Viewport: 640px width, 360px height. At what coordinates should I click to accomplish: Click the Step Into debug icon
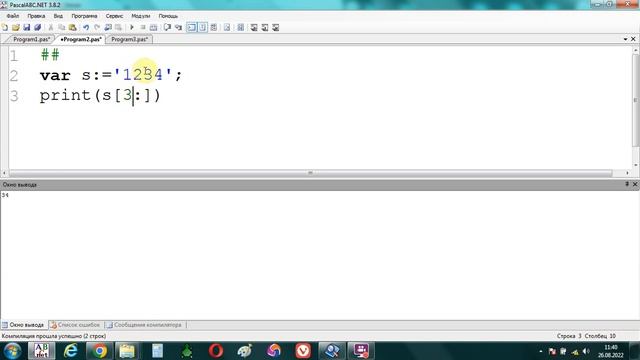point(178,27)
